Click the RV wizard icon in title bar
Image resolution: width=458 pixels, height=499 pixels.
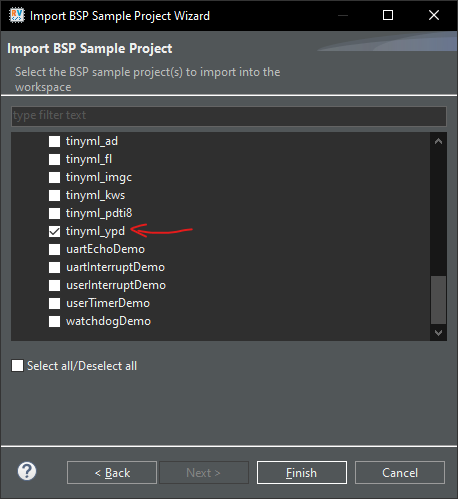[x=17, y=15]
